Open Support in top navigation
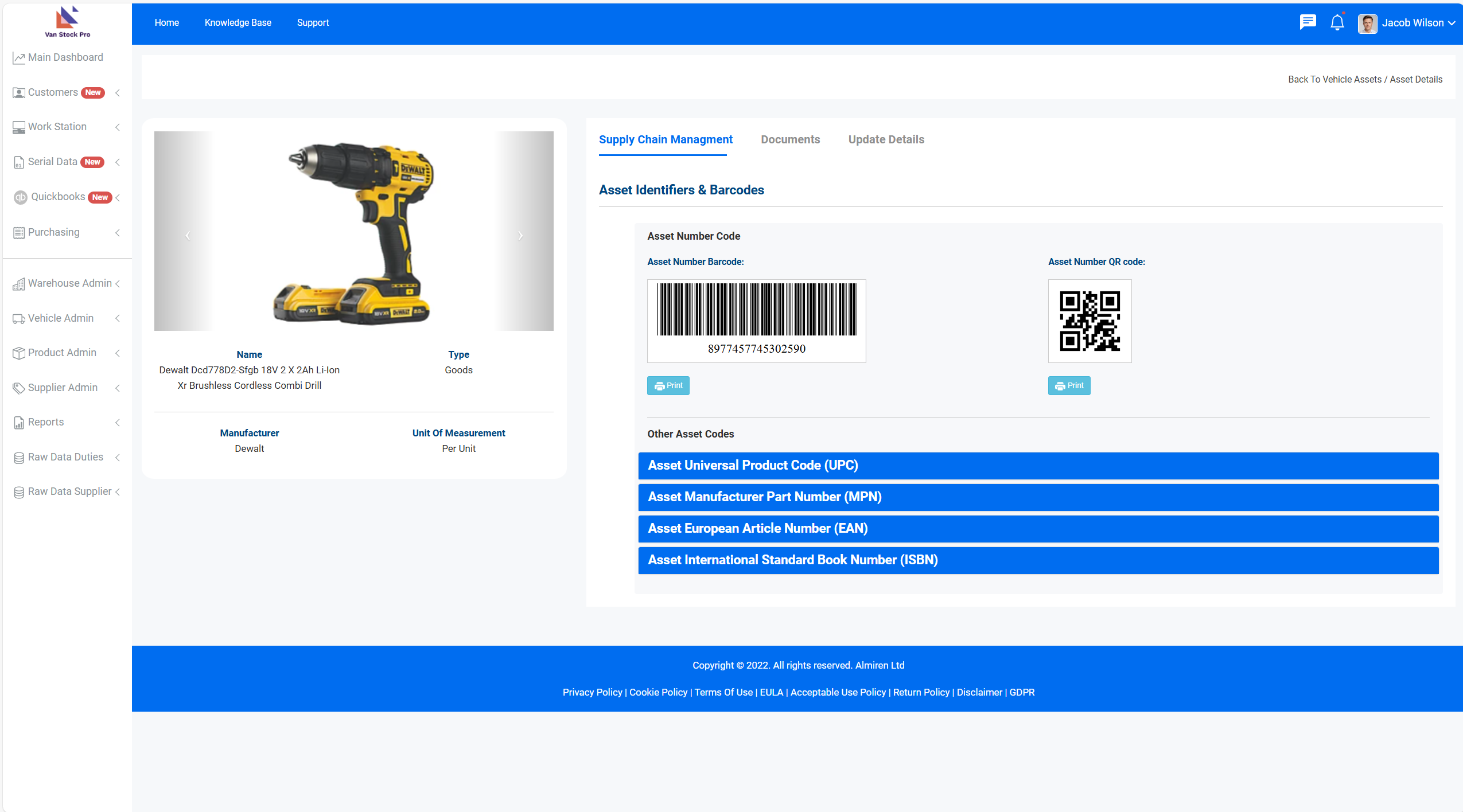1463x812 pixels. (x=313, y=23)
